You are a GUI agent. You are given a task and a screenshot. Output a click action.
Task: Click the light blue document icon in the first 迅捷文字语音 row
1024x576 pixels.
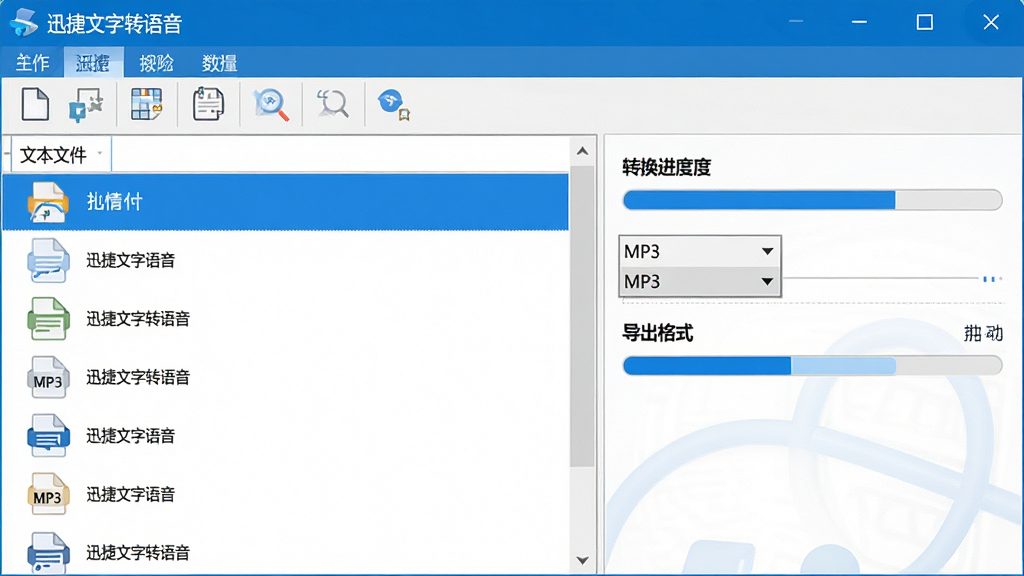(48, 261)
